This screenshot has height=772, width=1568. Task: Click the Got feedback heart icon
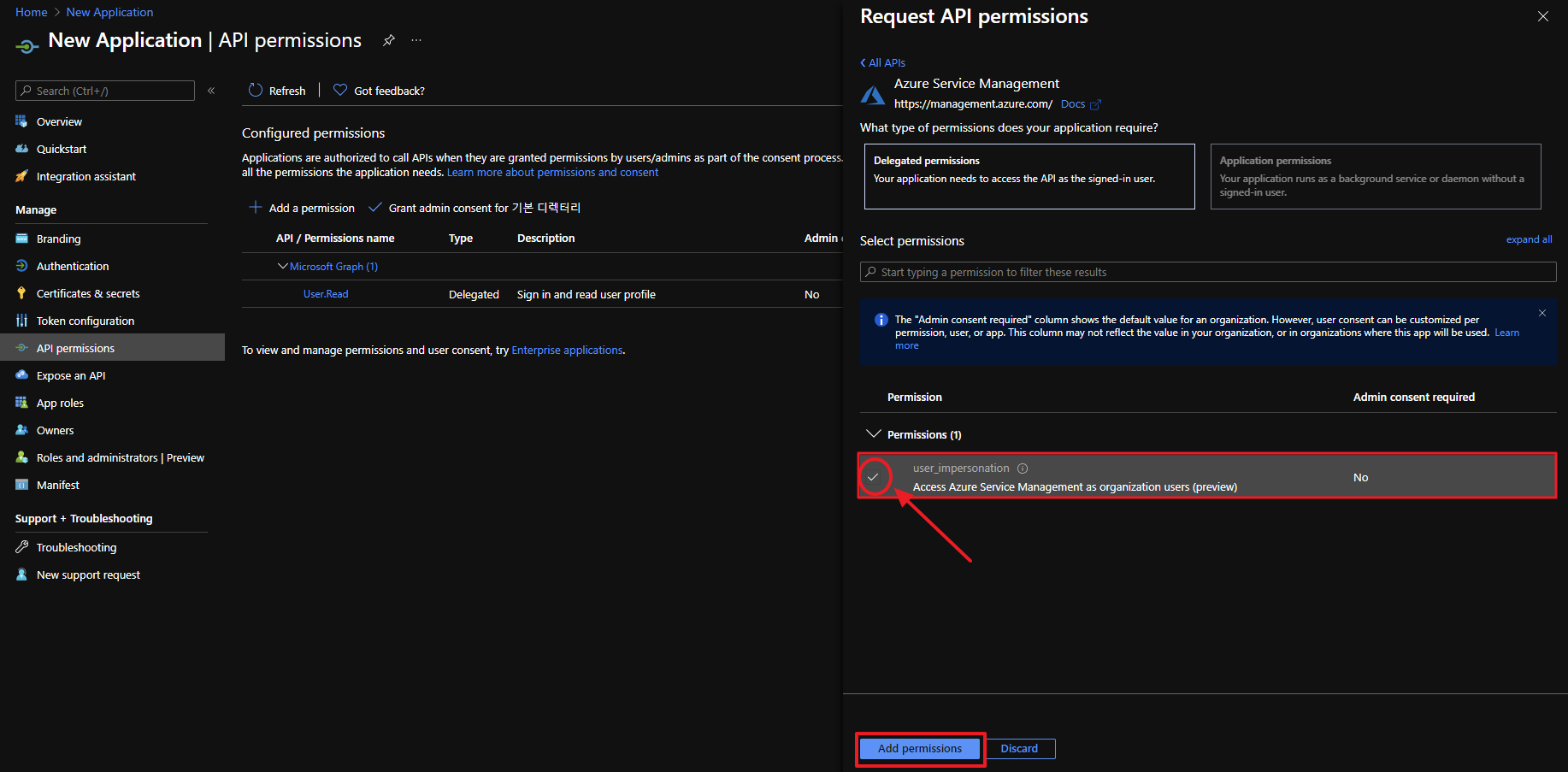click(x=340, y=91)
